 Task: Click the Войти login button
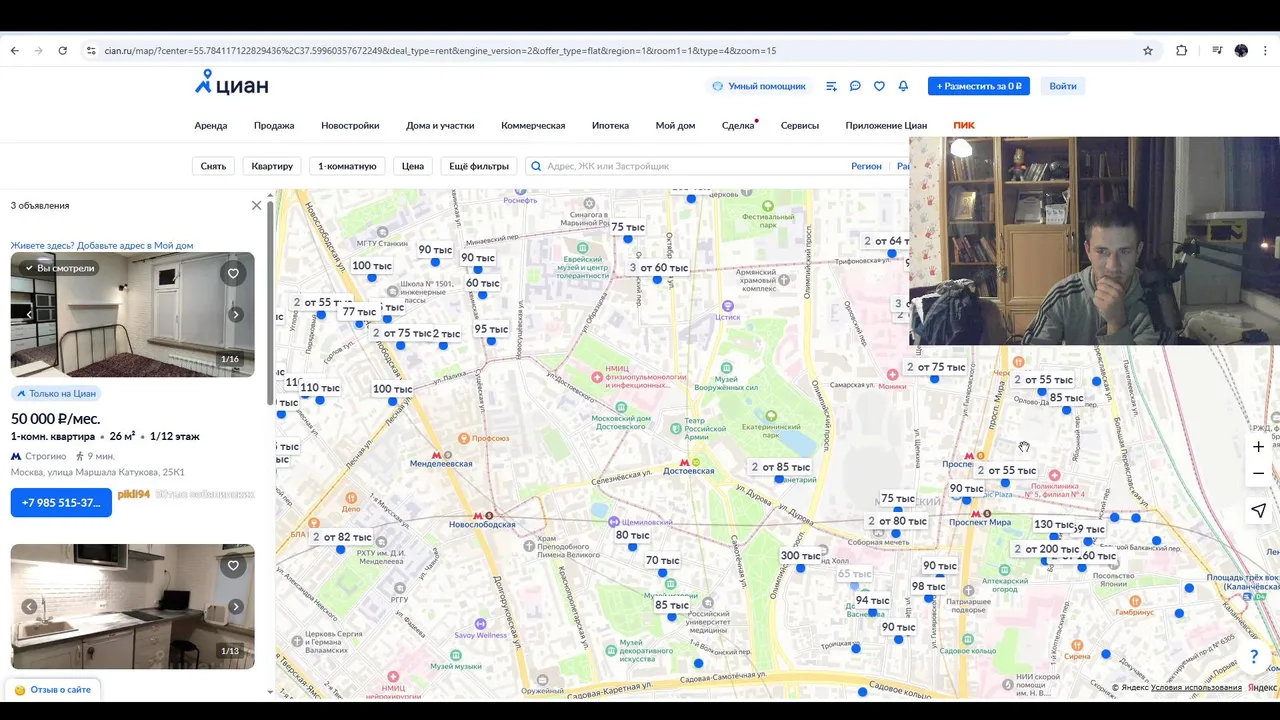coord(1063,86)
